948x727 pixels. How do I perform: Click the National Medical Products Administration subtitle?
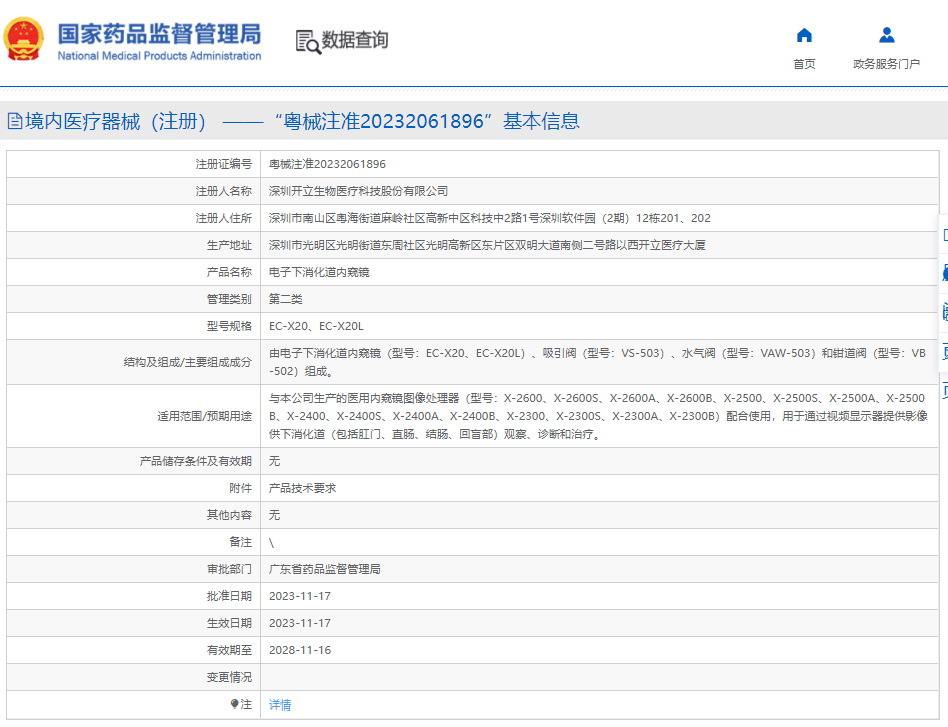[x=160, y=56]
